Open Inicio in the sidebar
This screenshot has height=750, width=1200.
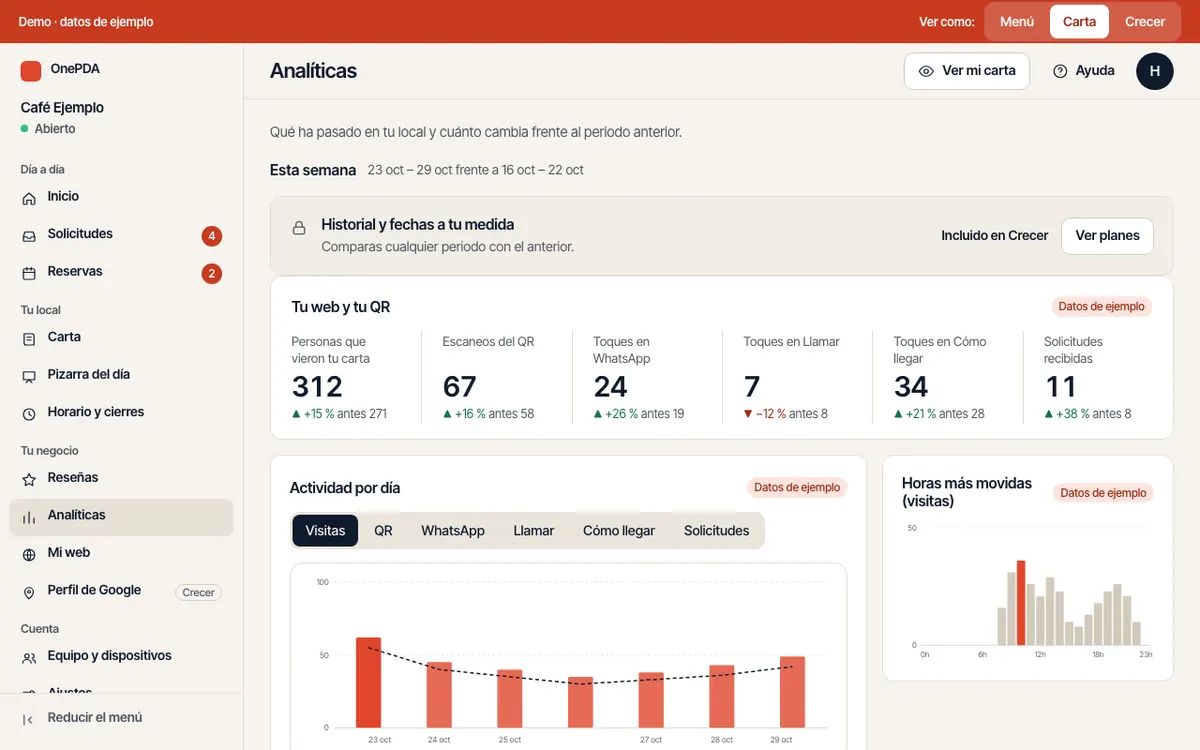(x=121, y=197)
